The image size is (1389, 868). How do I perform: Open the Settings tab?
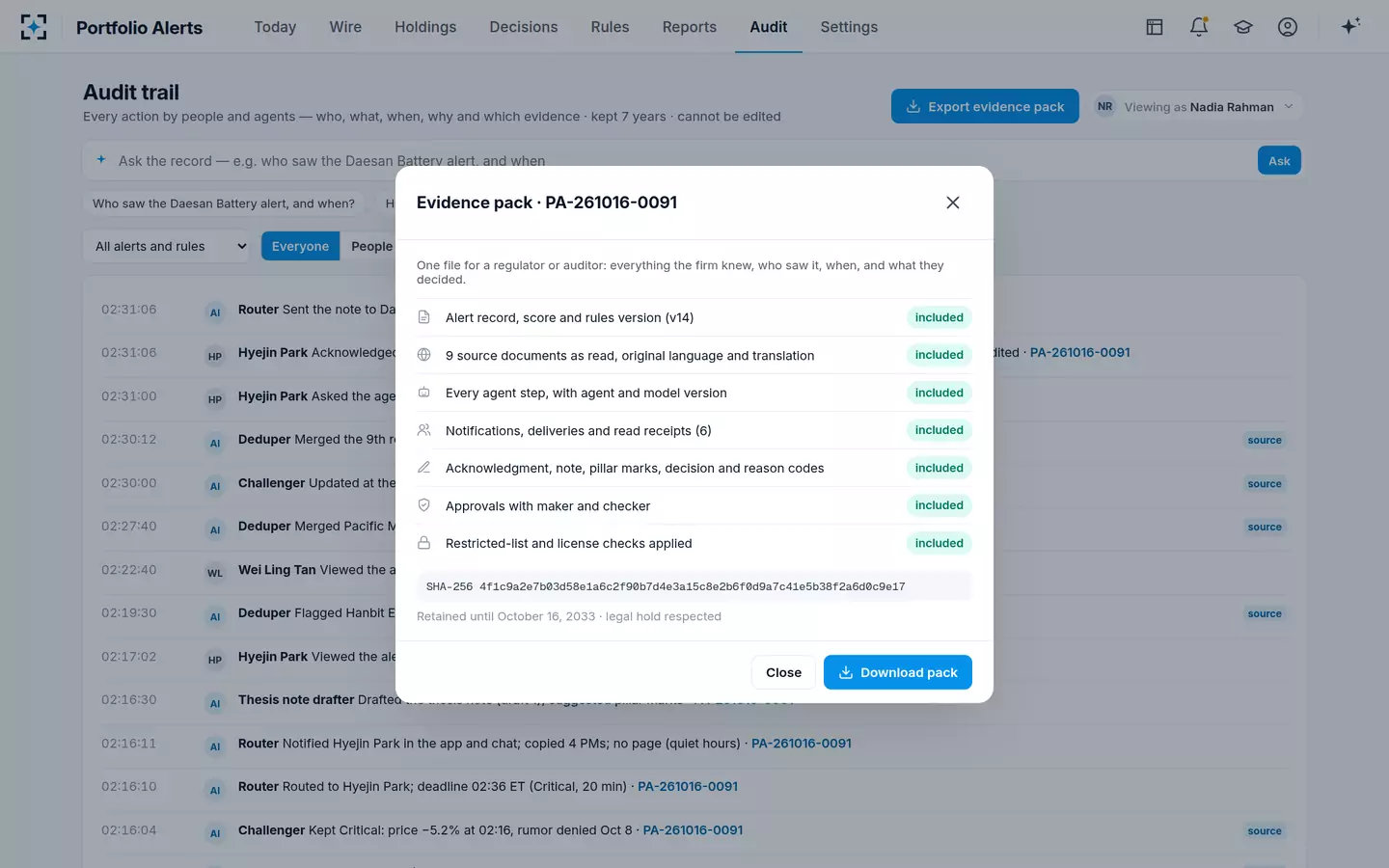coord(849,27)
